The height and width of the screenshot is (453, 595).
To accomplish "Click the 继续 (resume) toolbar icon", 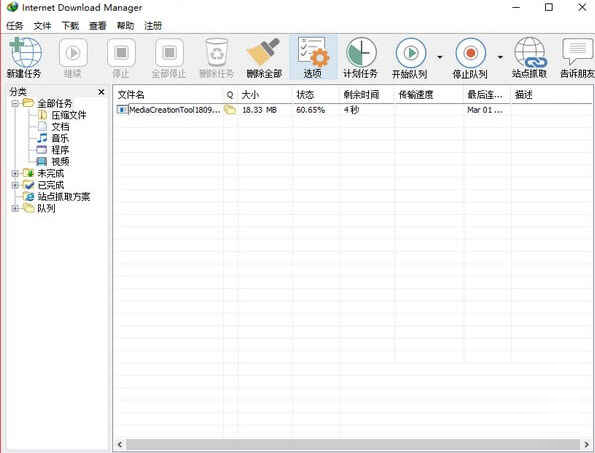I will [73, 53].
